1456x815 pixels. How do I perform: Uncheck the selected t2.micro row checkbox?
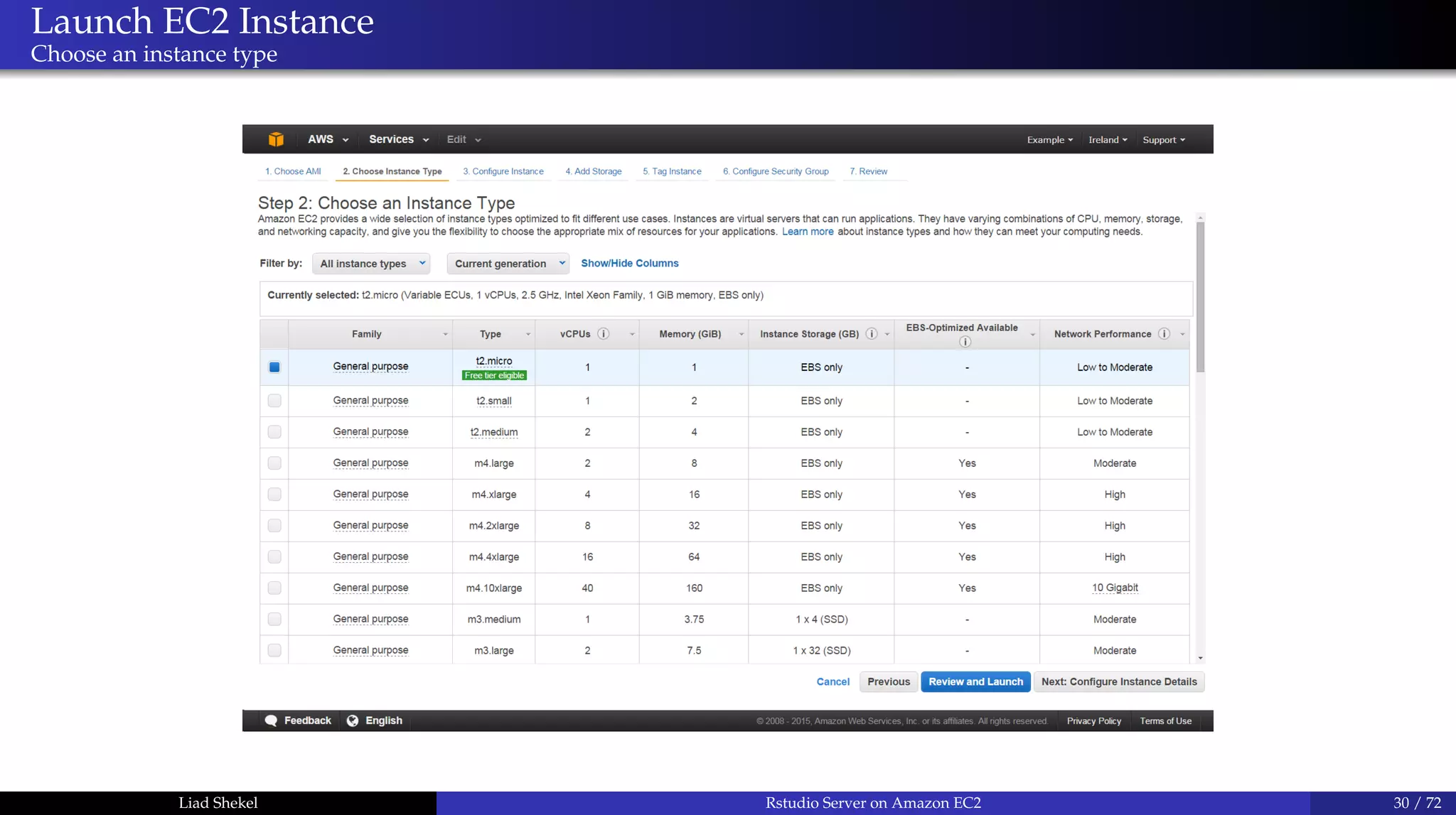point(274,367)
